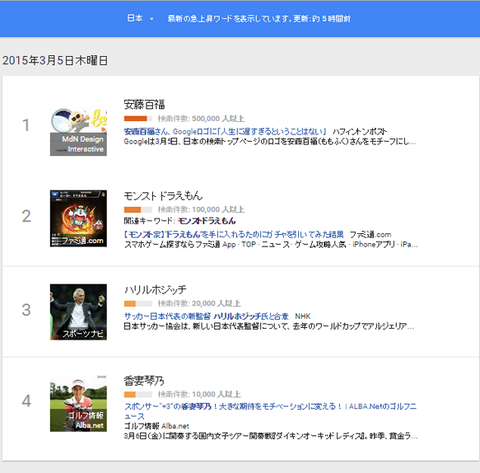Open the ハリルホジッチ trend title
This screenshot has height=473, width=480.
(155, 290)
